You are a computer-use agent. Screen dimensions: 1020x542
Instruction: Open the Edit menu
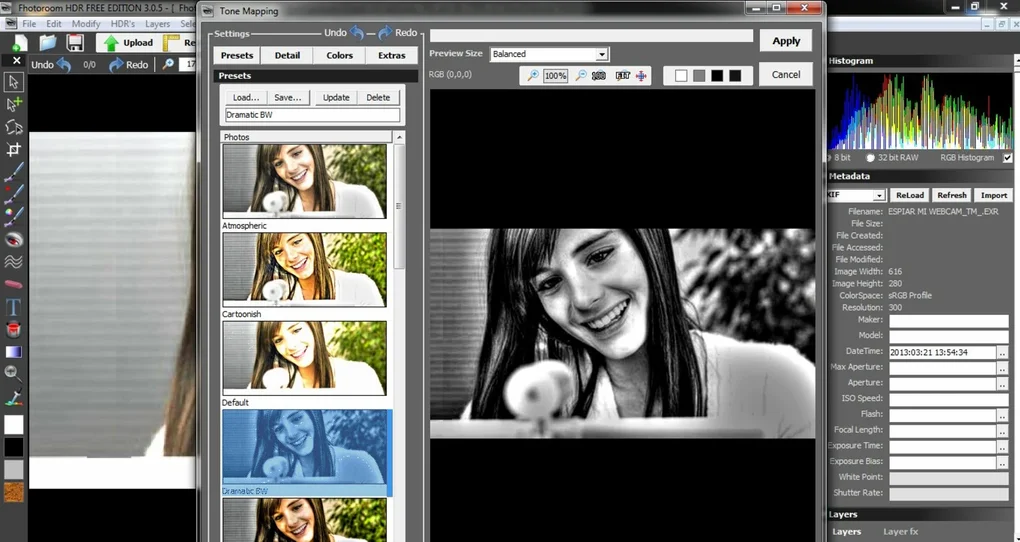[x=54, y=23]
